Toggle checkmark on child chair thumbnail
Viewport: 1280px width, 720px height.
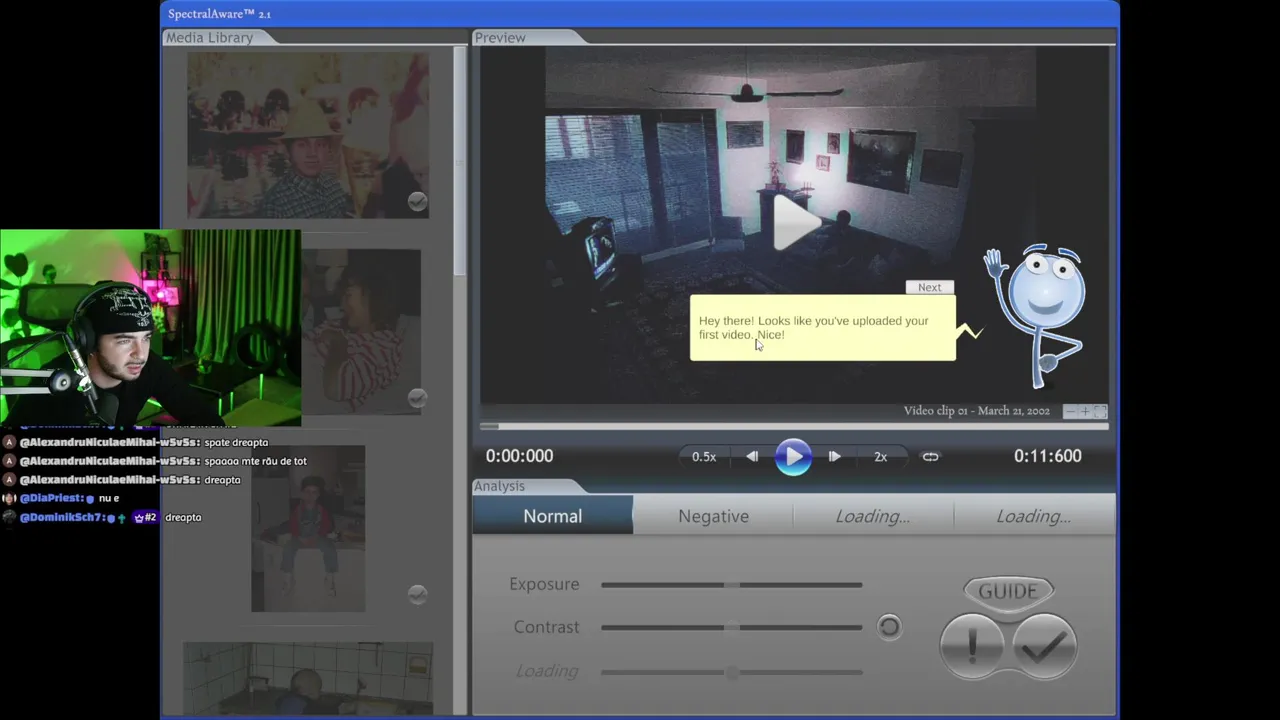[418, 594]
